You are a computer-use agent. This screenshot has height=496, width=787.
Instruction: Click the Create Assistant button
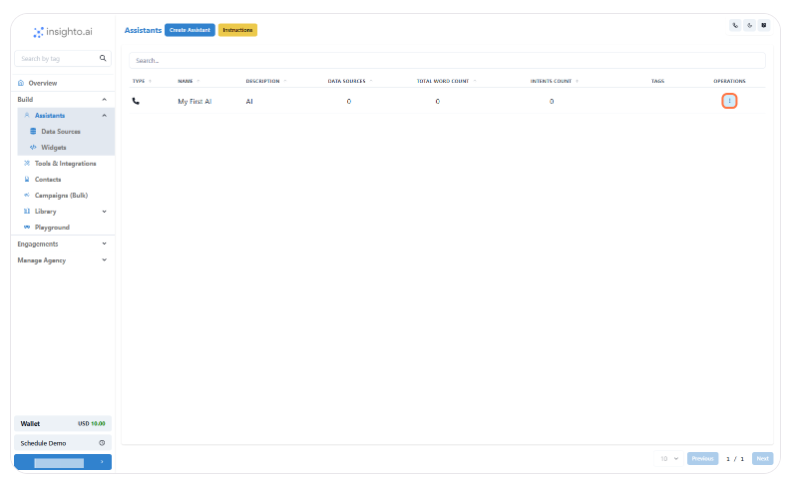coord(190,30)
